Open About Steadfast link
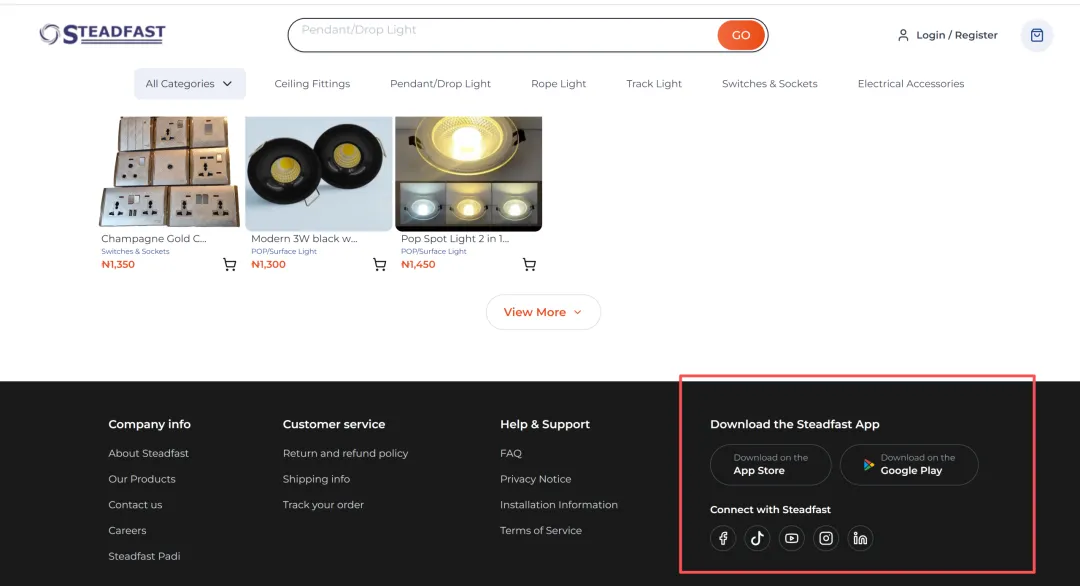The image size is (1080, 586). pyautogui.click(x=148, y=453)
